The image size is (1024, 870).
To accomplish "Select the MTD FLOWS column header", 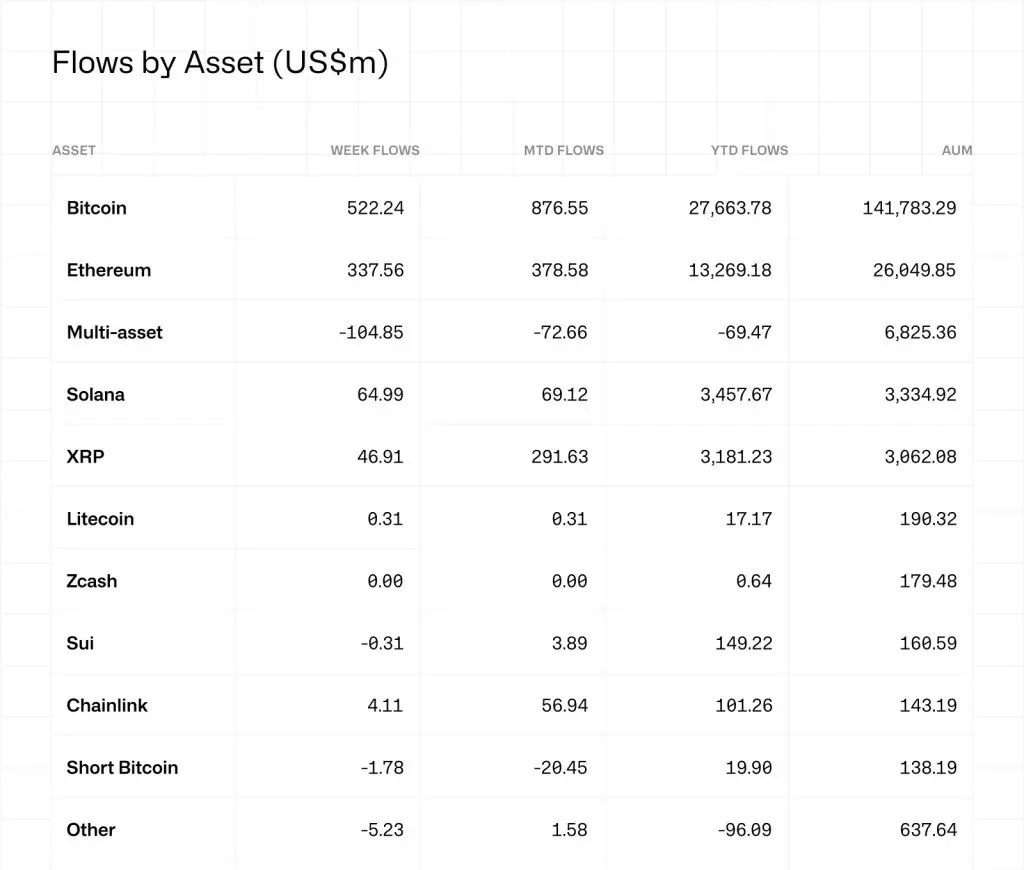I will point(564,151).
